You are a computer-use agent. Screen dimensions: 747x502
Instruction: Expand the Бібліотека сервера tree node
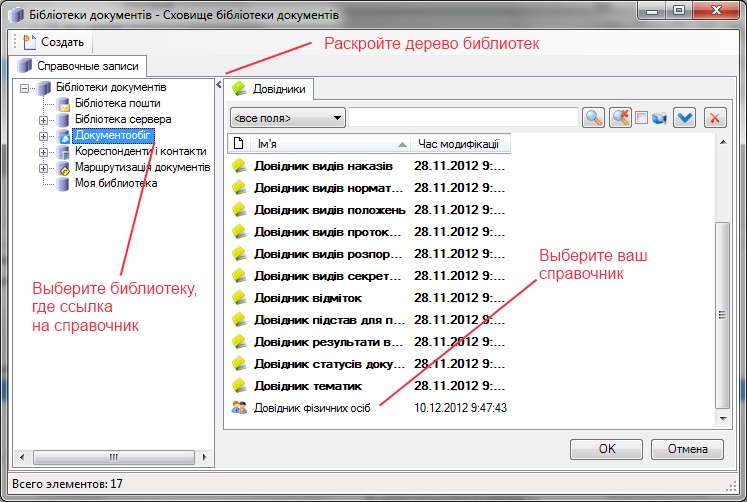point(43,120)
